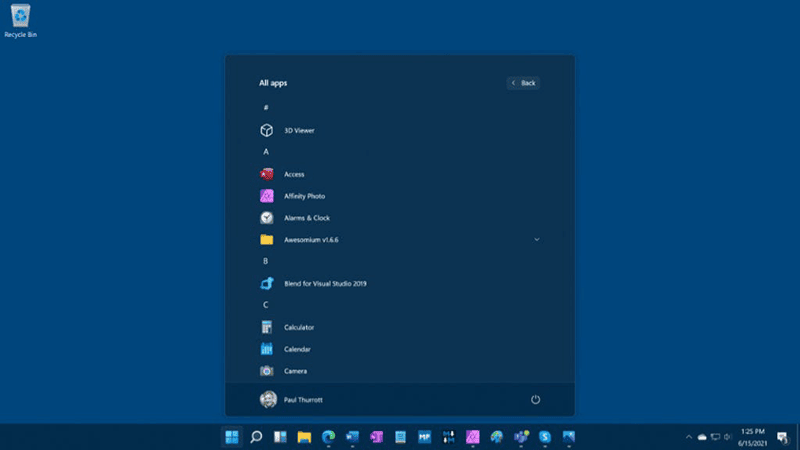Click the volume speaker tray icon
Viewport: 800px width, 450px height.
pyautogui.click(x=728, y=437)
